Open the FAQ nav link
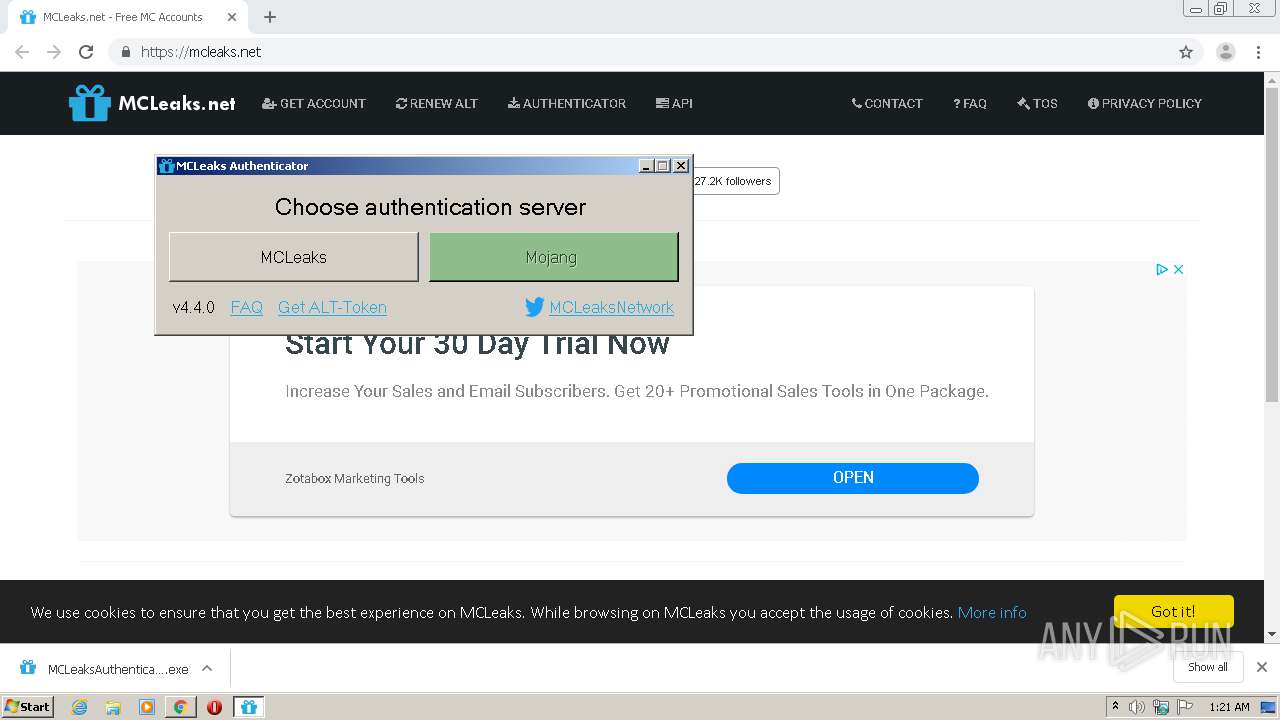 pos(970,103)
